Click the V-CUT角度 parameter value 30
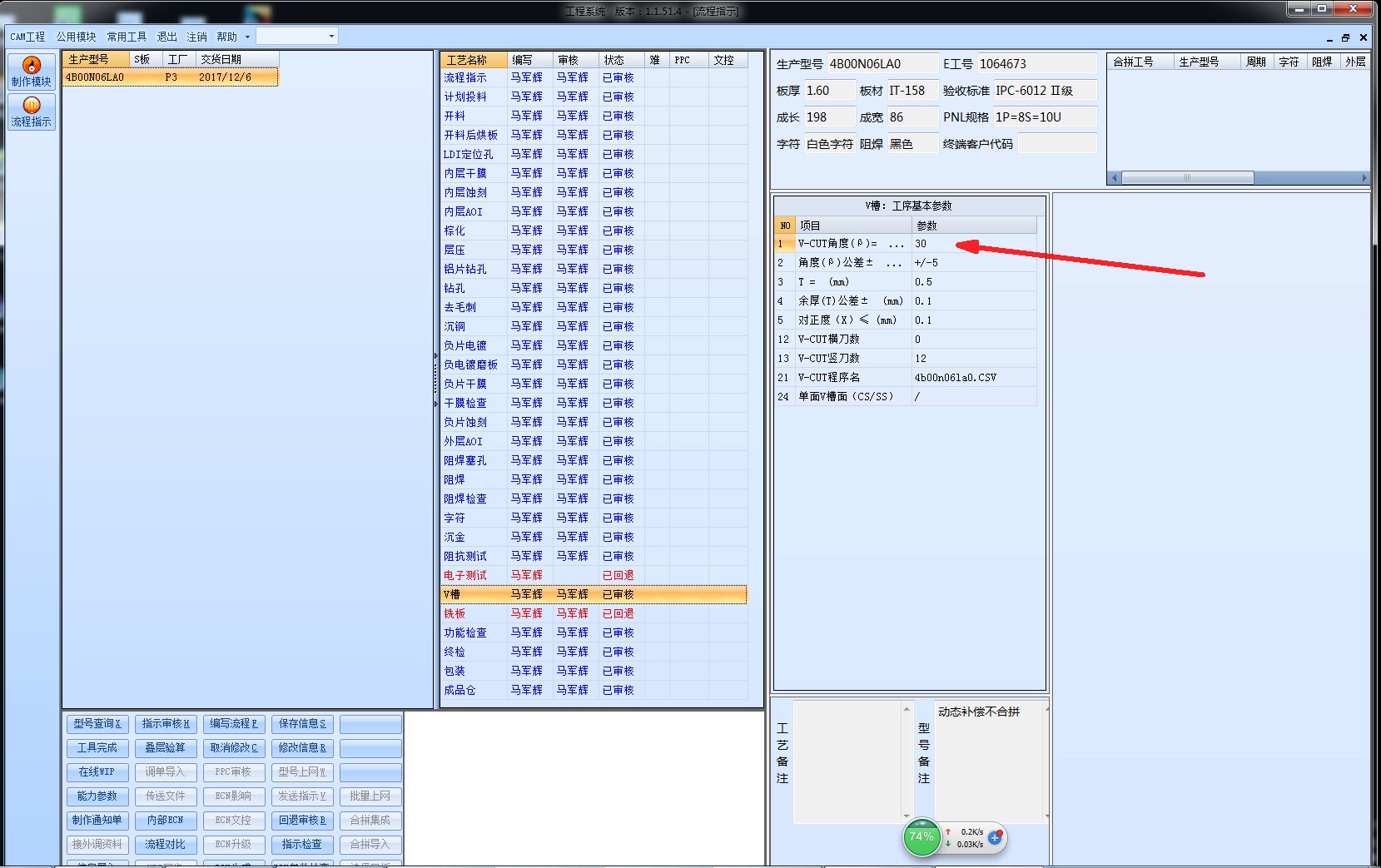Viewport: 1381px width, 868px height. (x=974, y=244)
